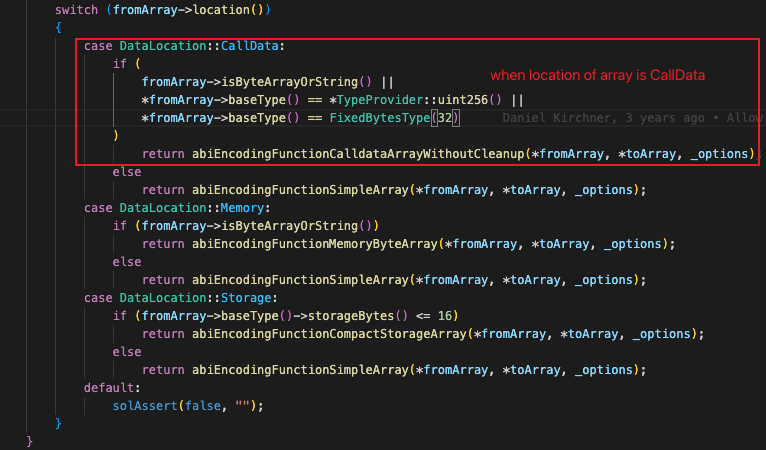Click the switch keyword at the top
The height and width of the screenshot is (450, 766).
pos(76,8)
